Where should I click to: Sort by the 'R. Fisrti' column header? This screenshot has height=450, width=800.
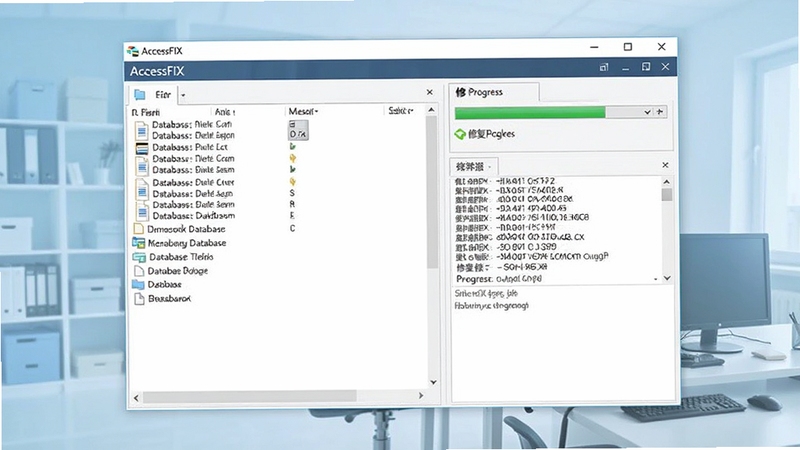(146, 112)
